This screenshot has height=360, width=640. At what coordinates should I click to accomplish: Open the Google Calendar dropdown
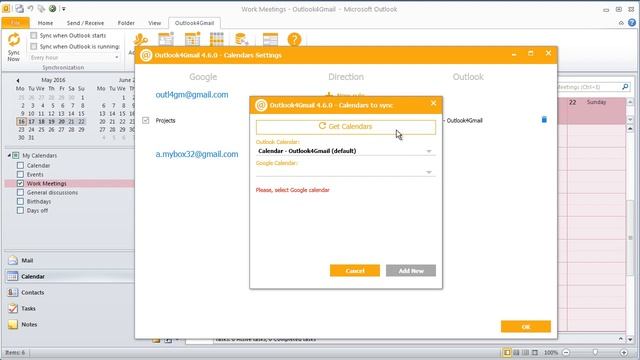tap(345, 172)
